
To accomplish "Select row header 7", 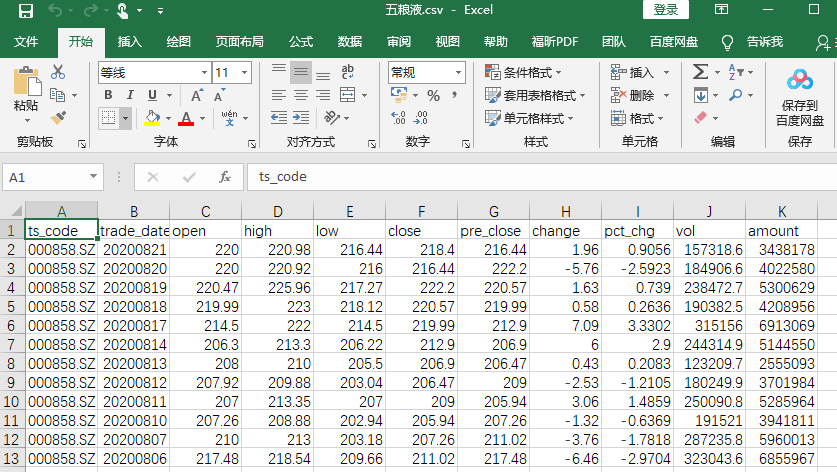I will coord(12,344).
